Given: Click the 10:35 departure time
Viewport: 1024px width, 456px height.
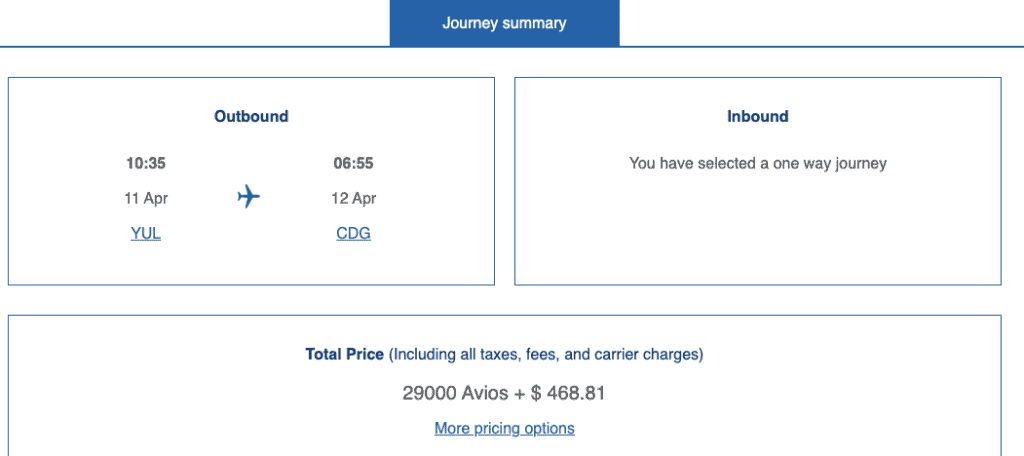Looking at the screenshot, I should tap(146, 163).
